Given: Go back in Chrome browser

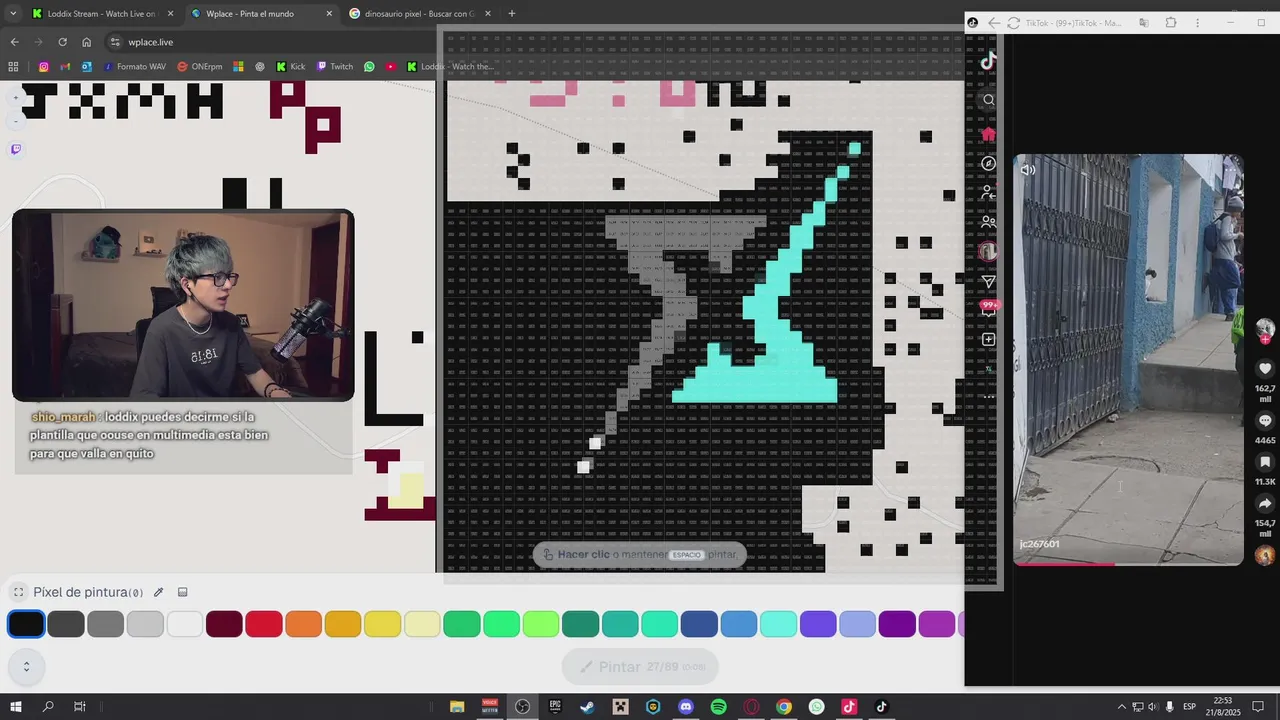Looking at the screenshot, I should (x=14, y=42).
